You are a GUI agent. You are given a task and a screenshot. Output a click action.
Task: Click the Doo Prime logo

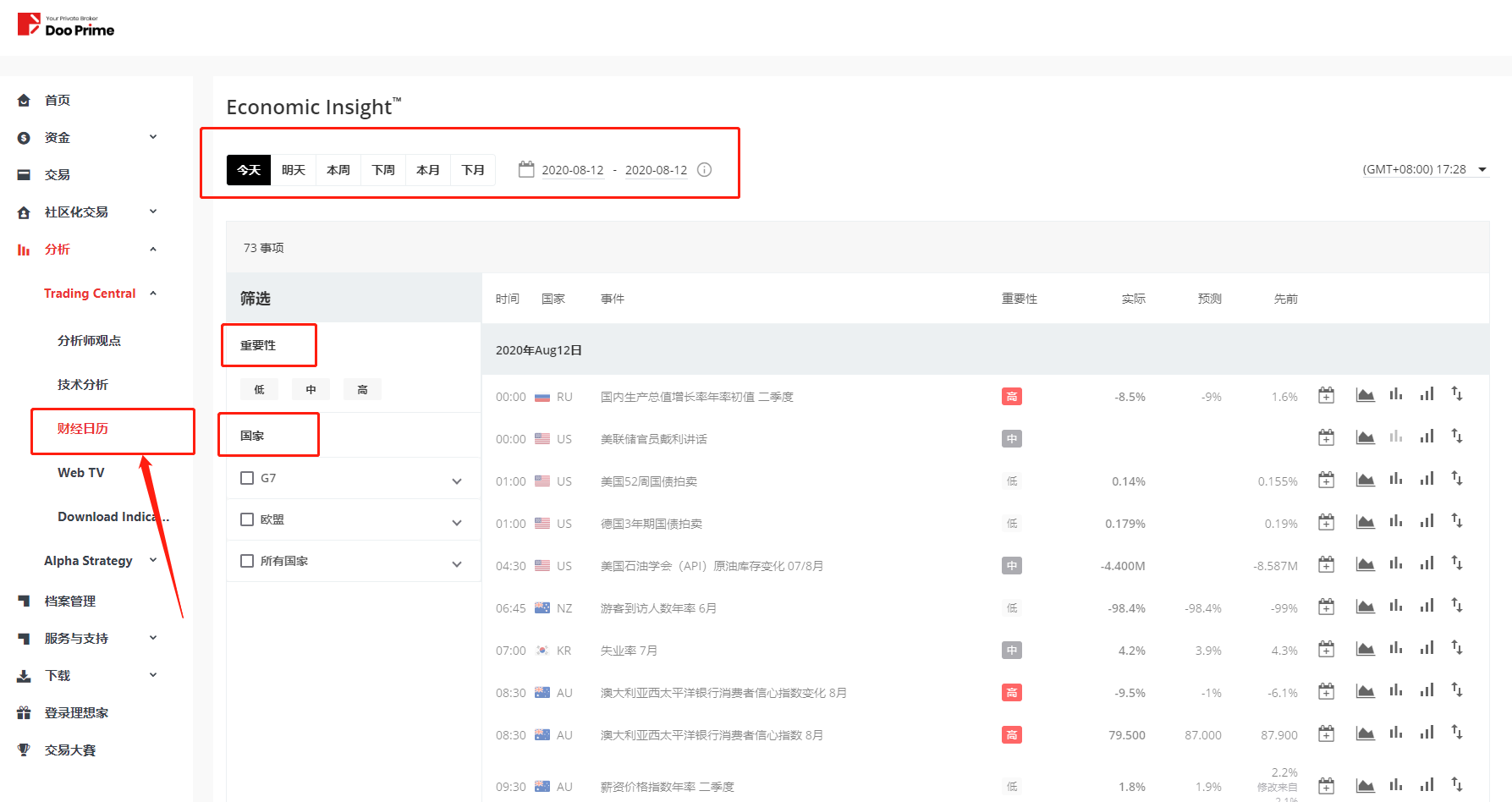[x=66, y=25]
